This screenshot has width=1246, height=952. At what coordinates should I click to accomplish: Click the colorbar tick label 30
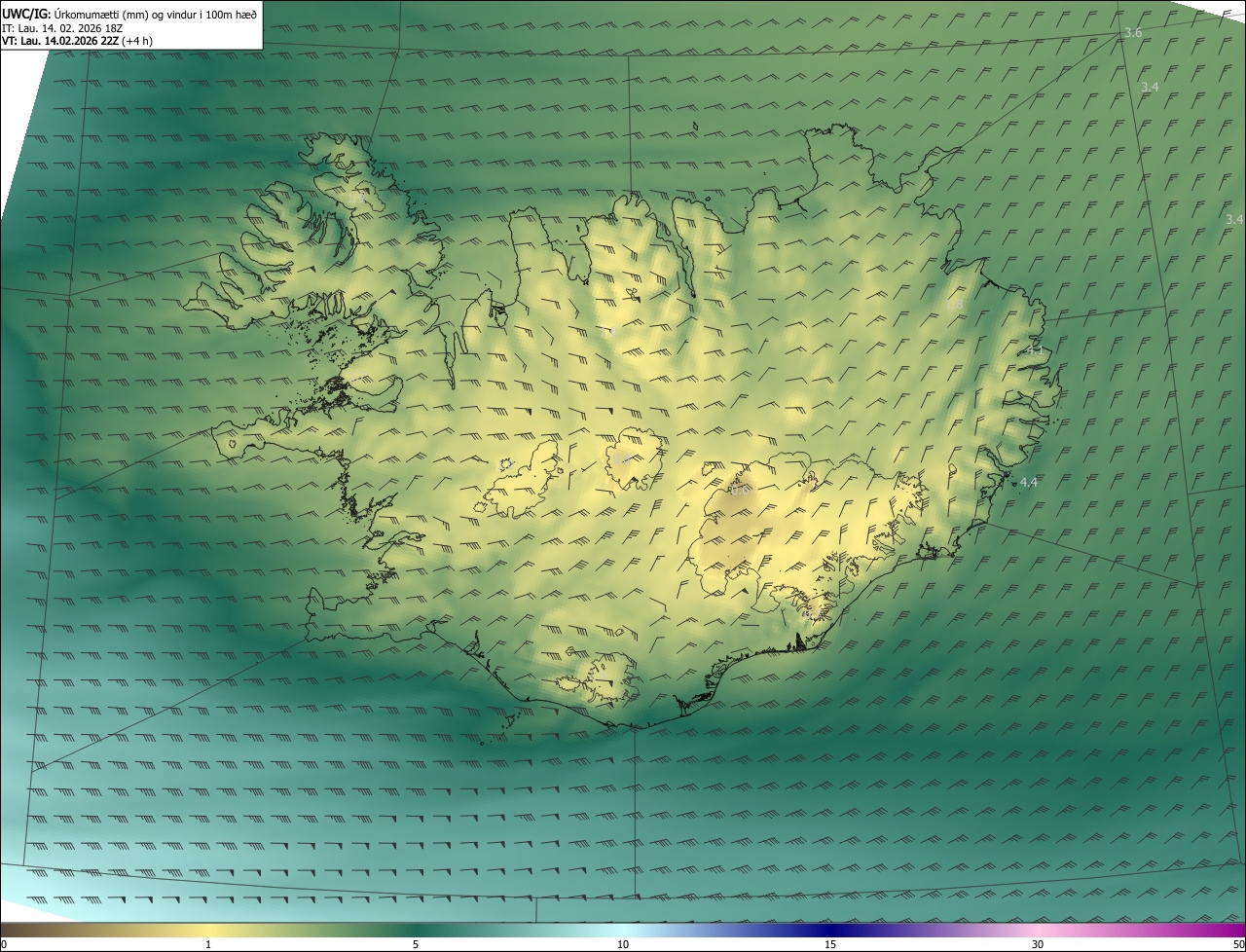pyautogui.click(x=1038, y=944)
